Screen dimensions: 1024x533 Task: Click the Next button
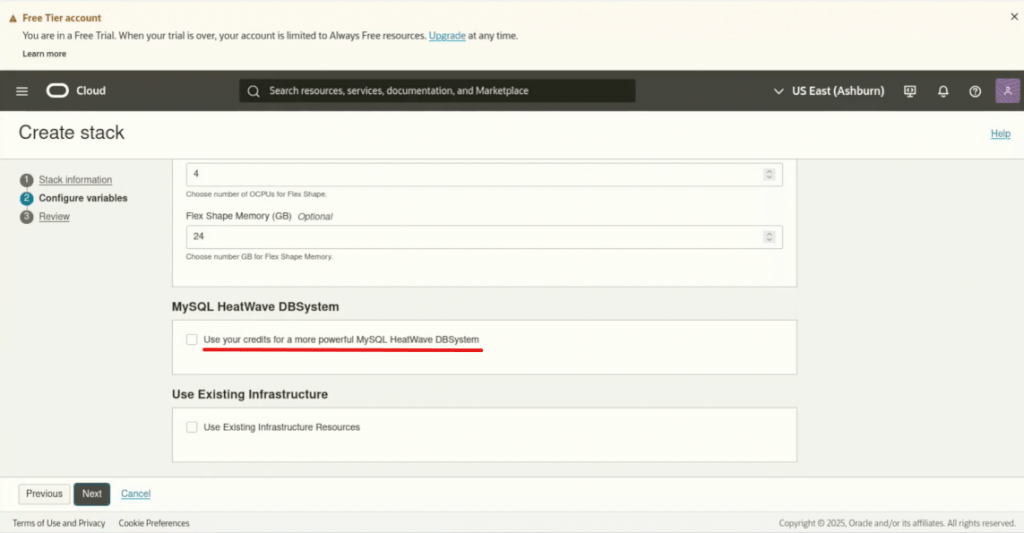(x=92, y=494)
